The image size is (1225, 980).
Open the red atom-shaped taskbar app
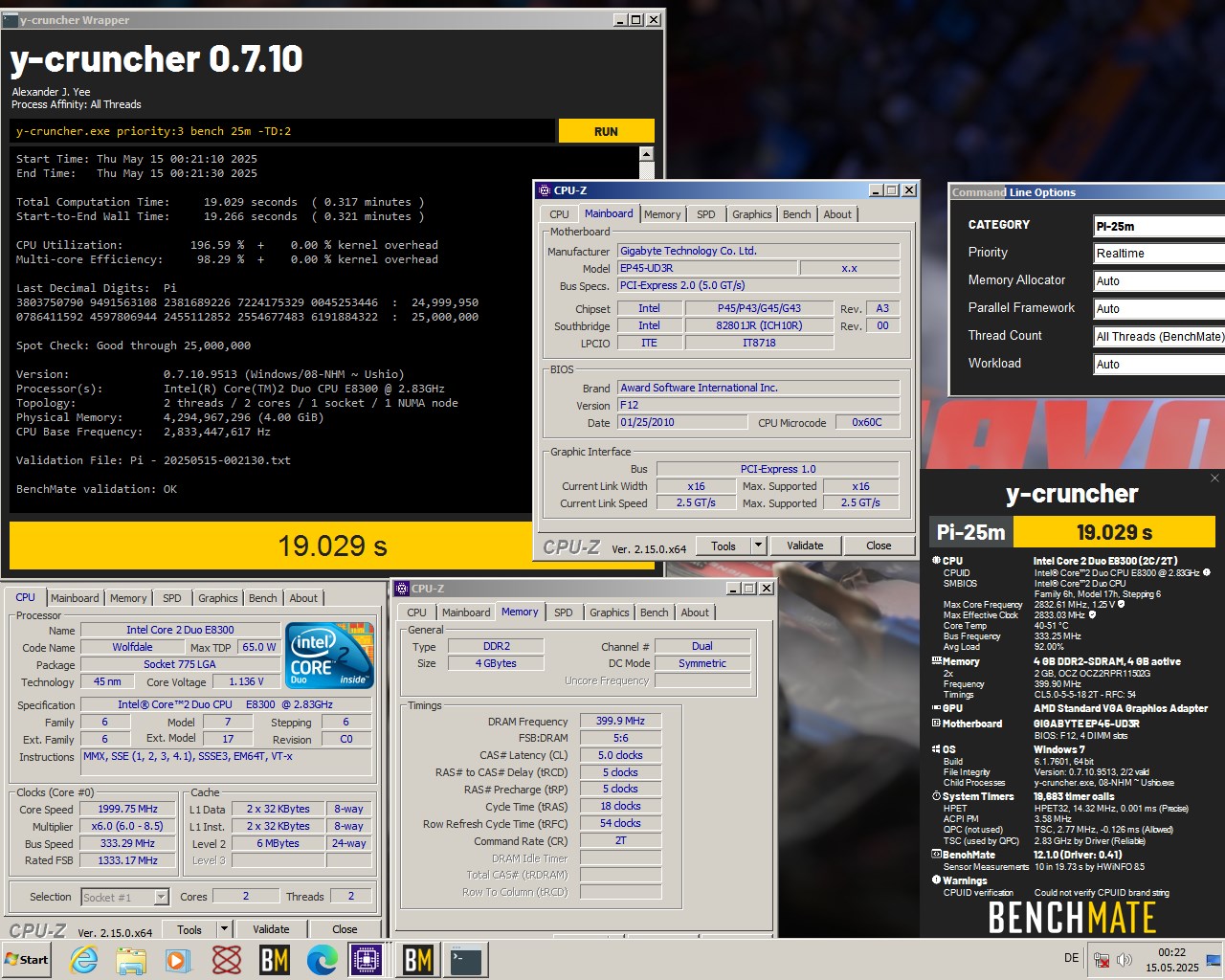[x=227, y=959]
